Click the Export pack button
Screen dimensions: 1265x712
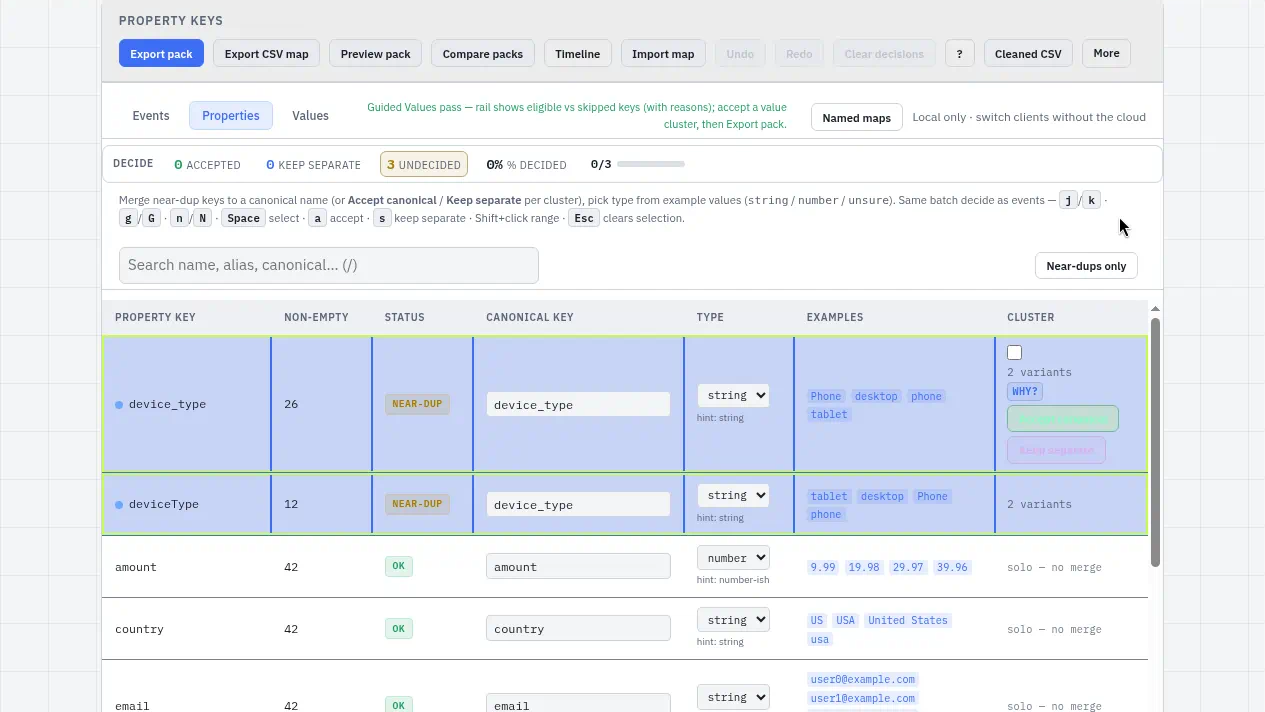tap(161, 54)
